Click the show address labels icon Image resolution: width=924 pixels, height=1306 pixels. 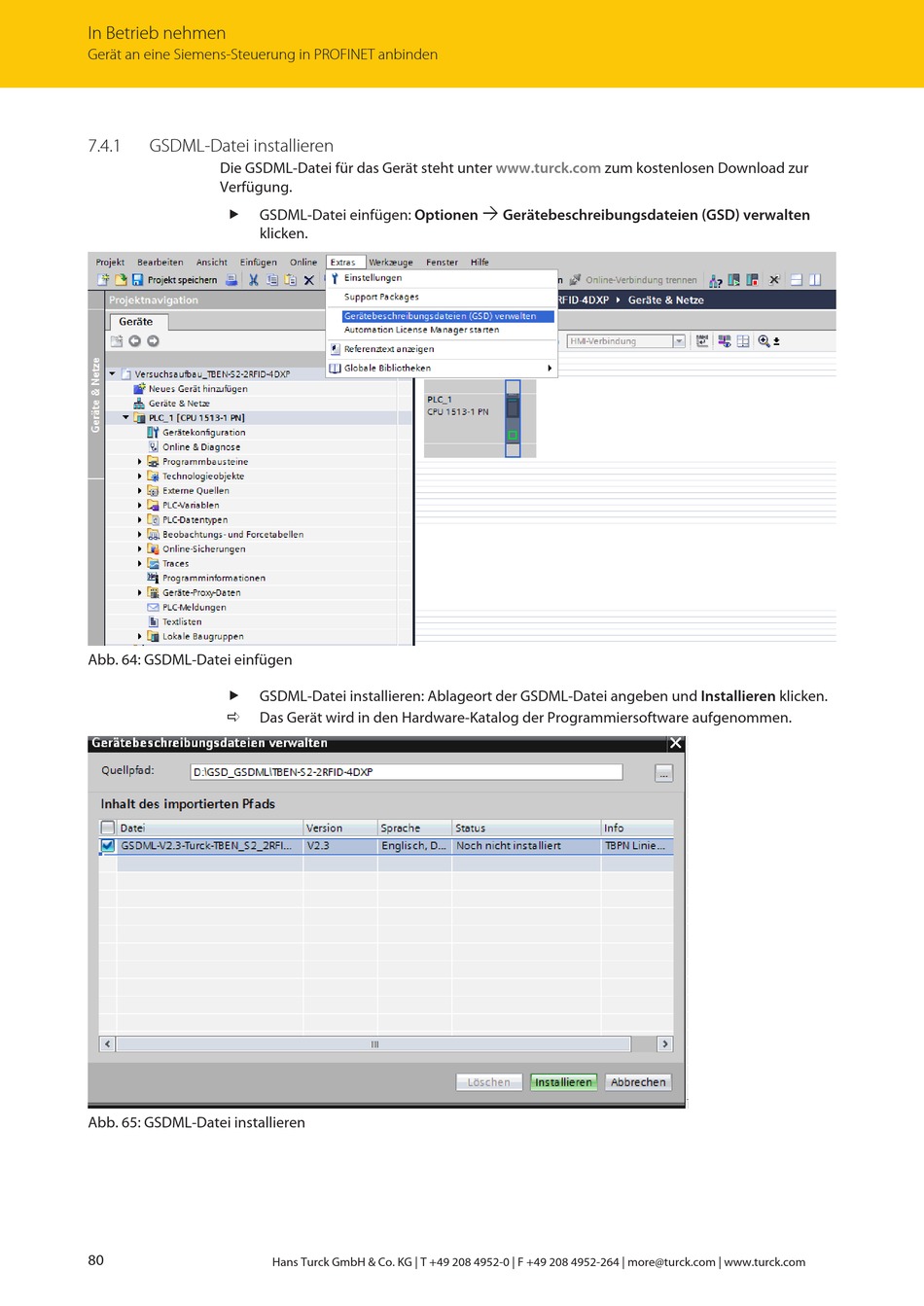[725, 341]
